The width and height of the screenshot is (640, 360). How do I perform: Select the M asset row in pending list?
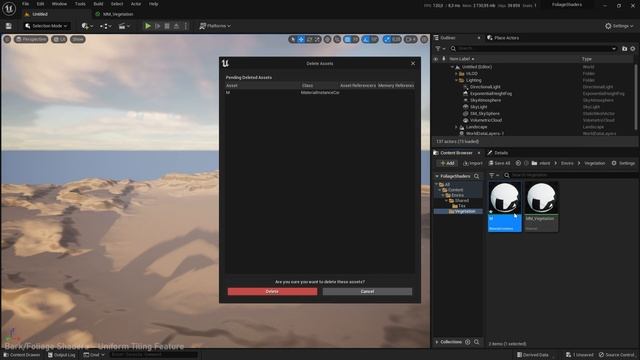click(x=320, y=93)
